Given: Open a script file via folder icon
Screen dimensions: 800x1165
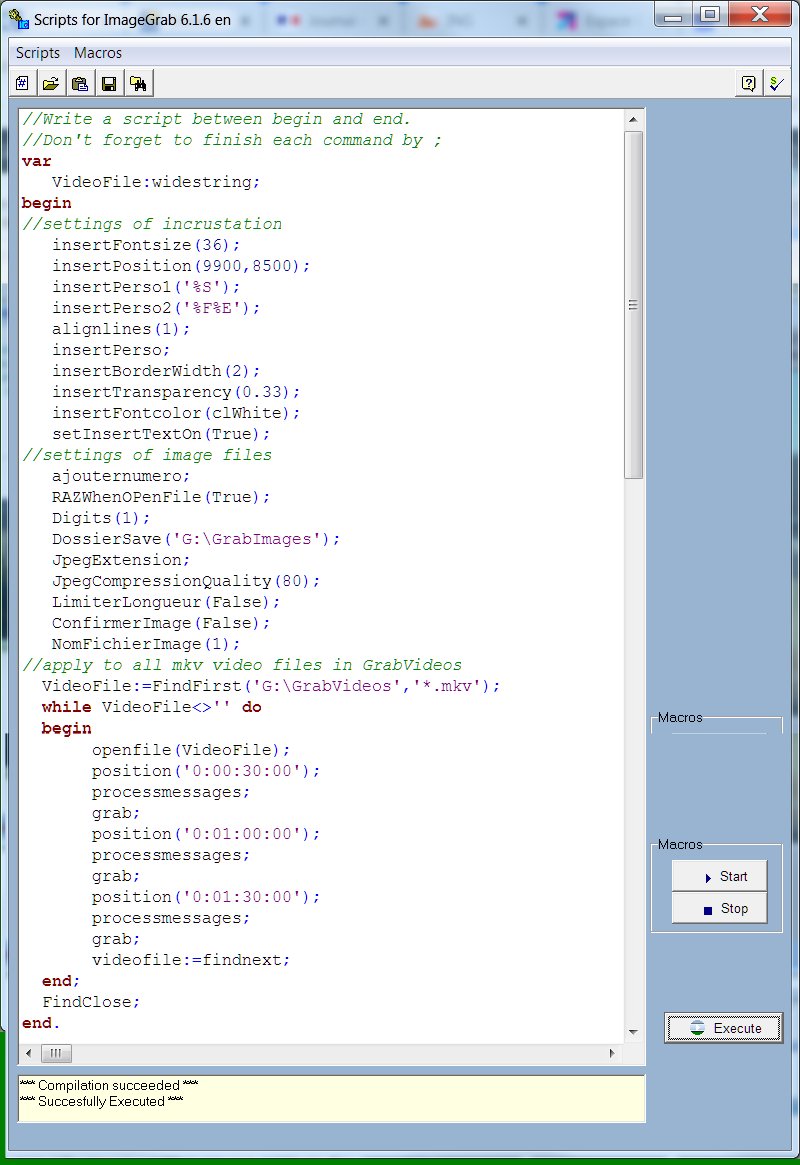Looking at the screenshot, I should coord(51,83).
